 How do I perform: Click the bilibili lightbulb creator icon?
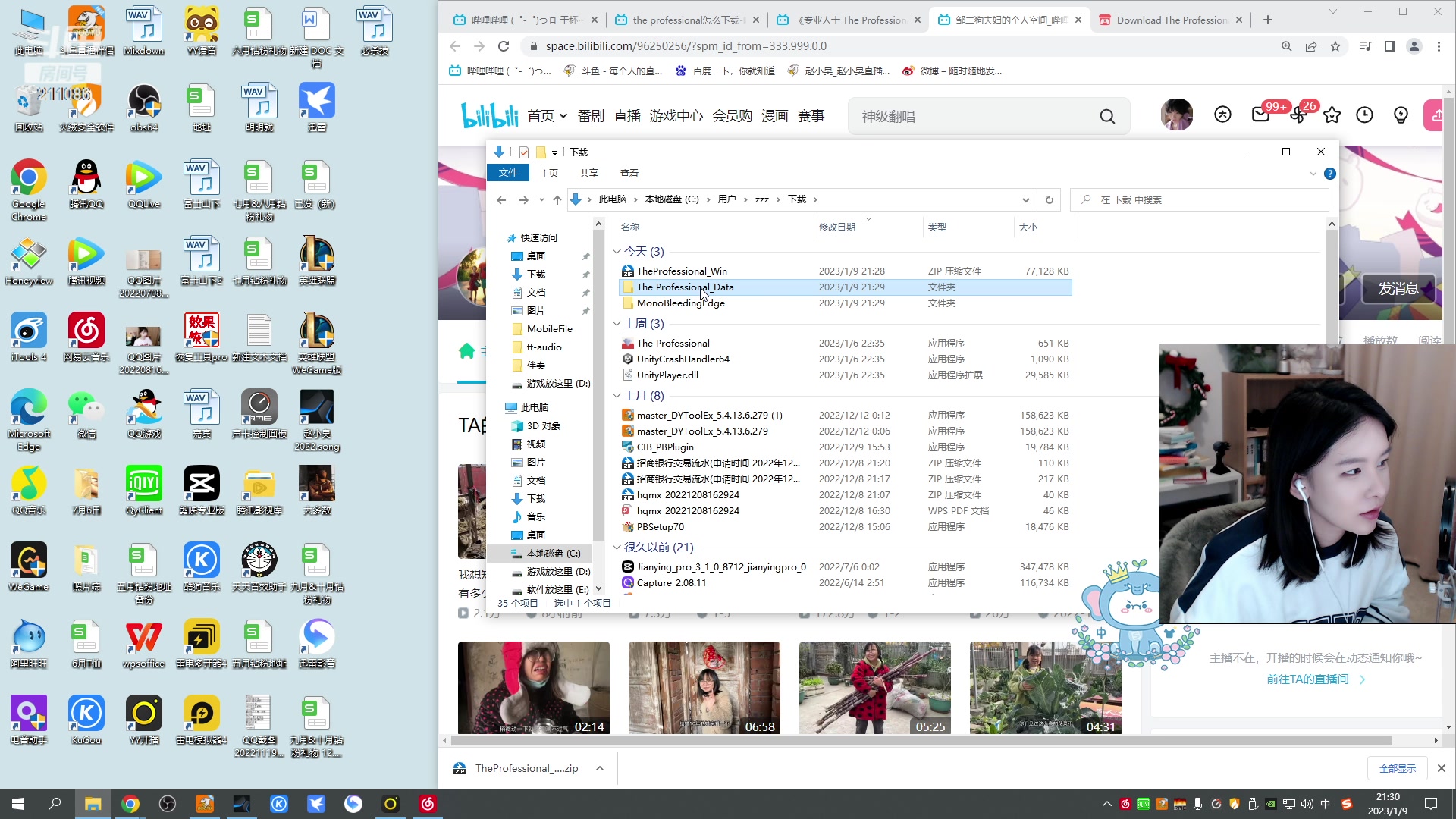(x=1401, y=115)
